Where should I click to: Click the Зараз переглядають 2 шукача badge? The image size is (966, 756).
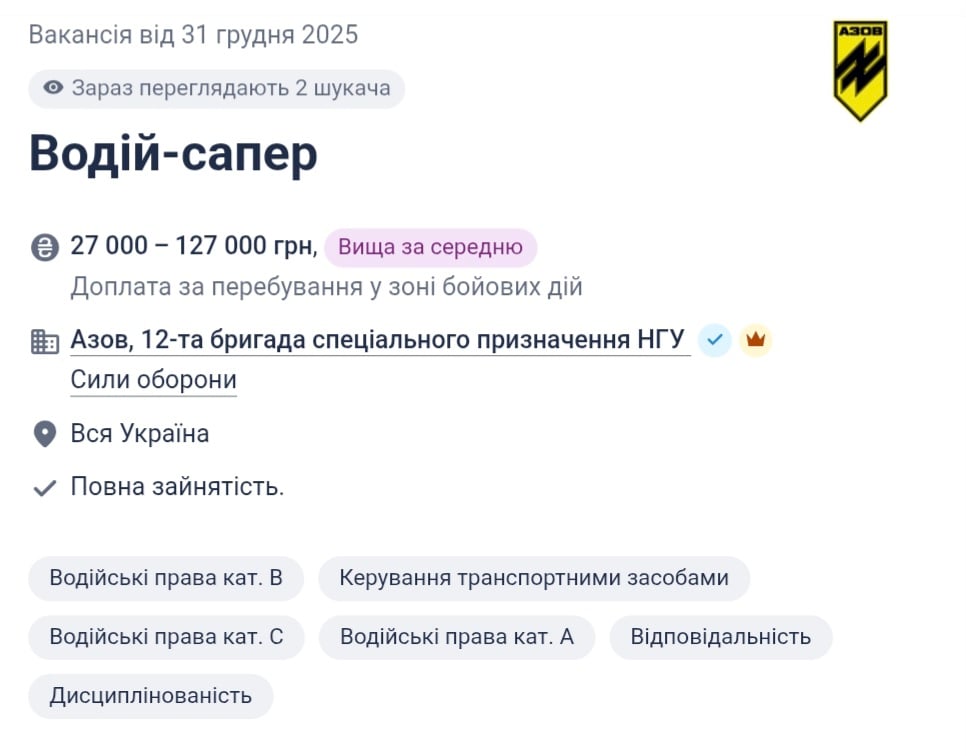click(x=216, y=88)
